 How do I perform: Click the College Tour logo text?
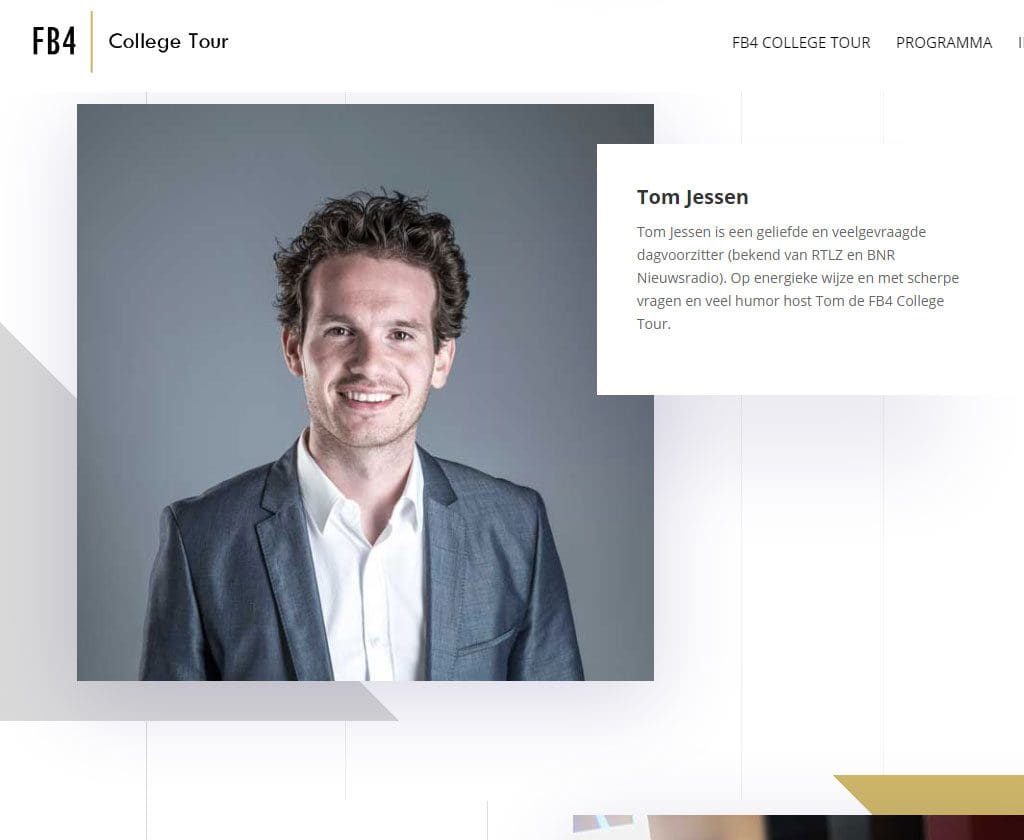pyautogui.click(x=168, y=41)
